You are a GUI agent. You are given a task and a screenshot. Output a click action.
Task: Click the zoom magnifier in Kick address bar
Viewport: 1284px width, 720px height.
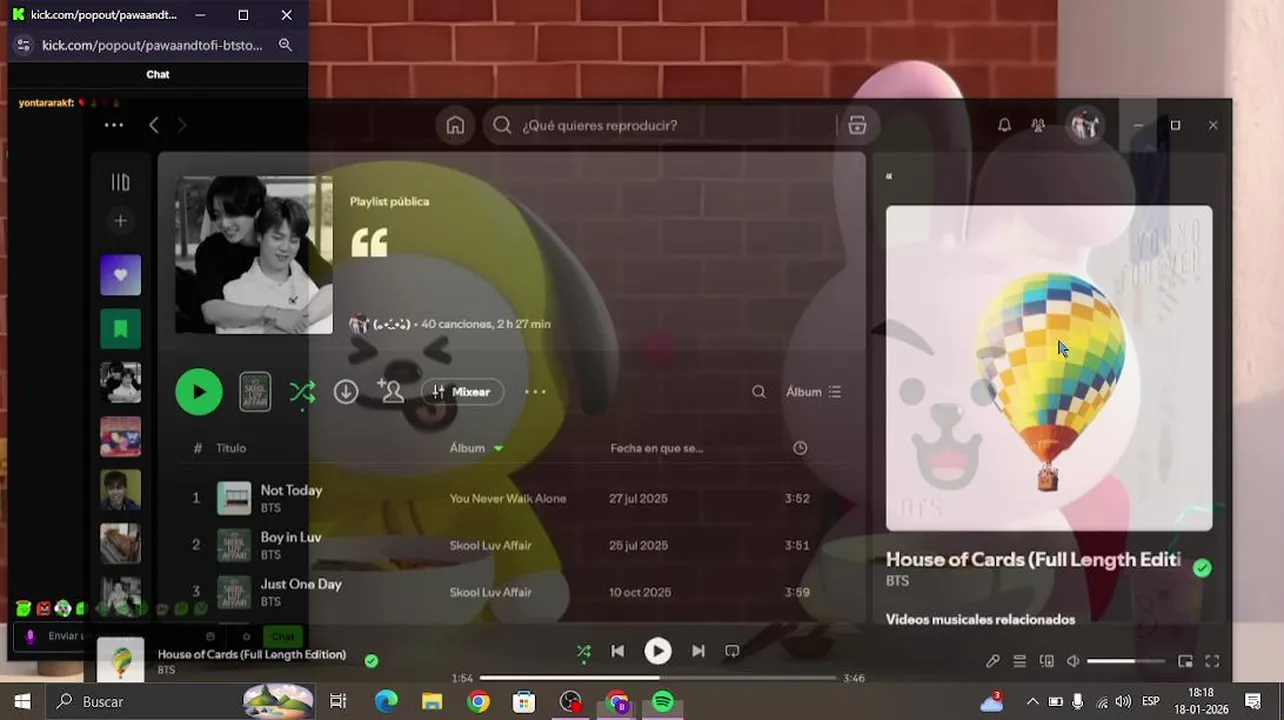click(x=285, y=45)
